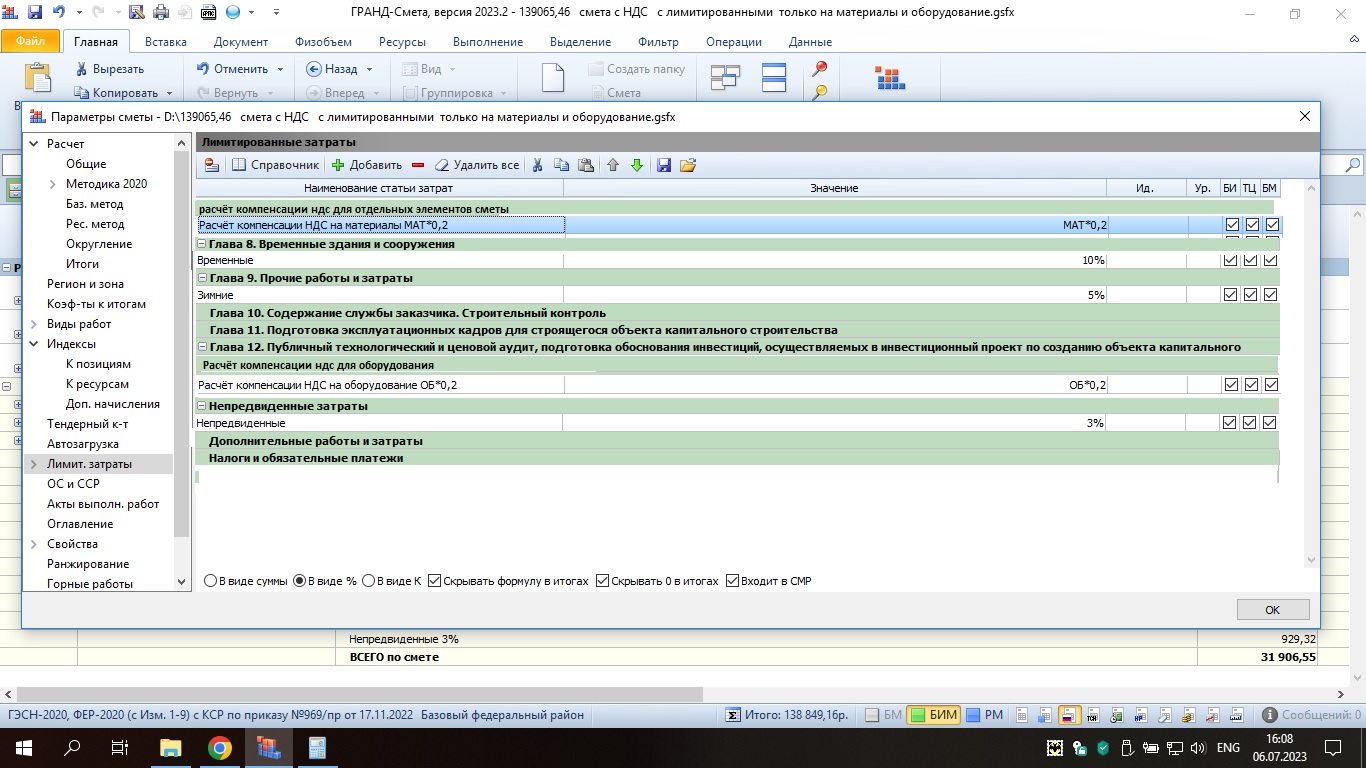Uncheck 'Входит в СМР' checkbox
Viewport: 1366px width, 768px height.
point(732,581)
